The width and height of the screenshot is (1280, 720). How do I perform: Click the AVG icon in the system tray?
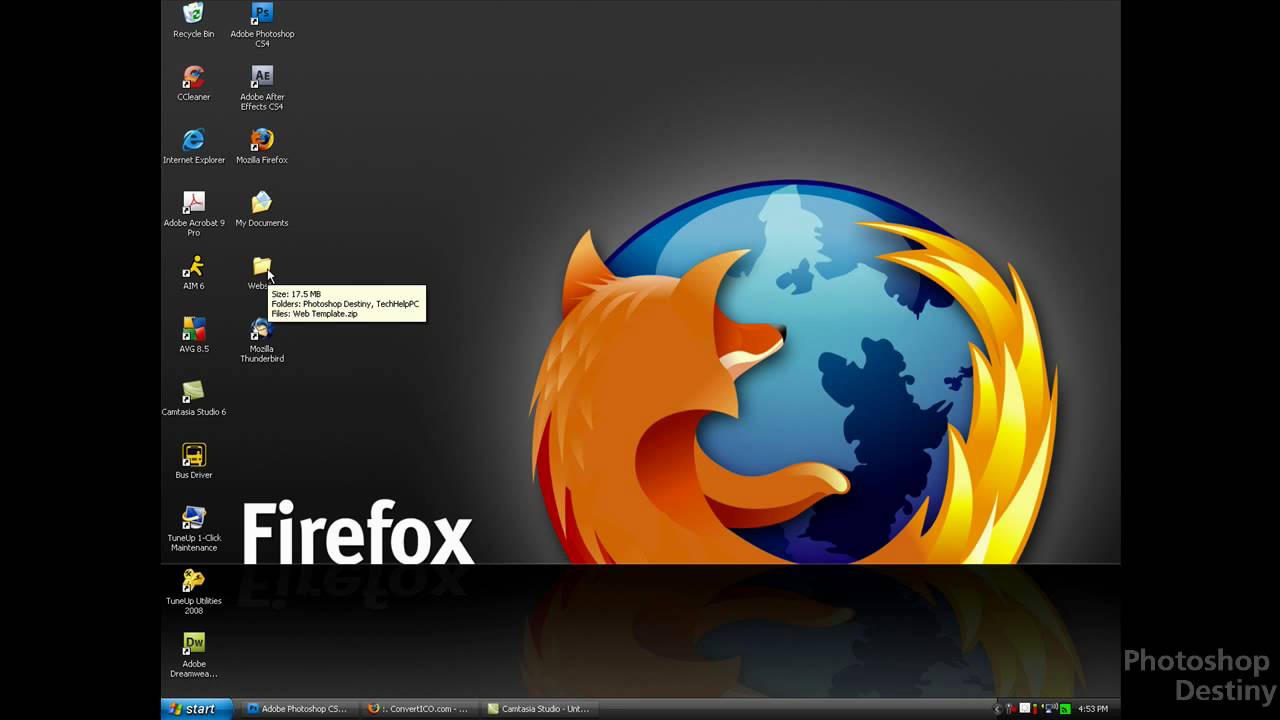(x=1064, y=709)
